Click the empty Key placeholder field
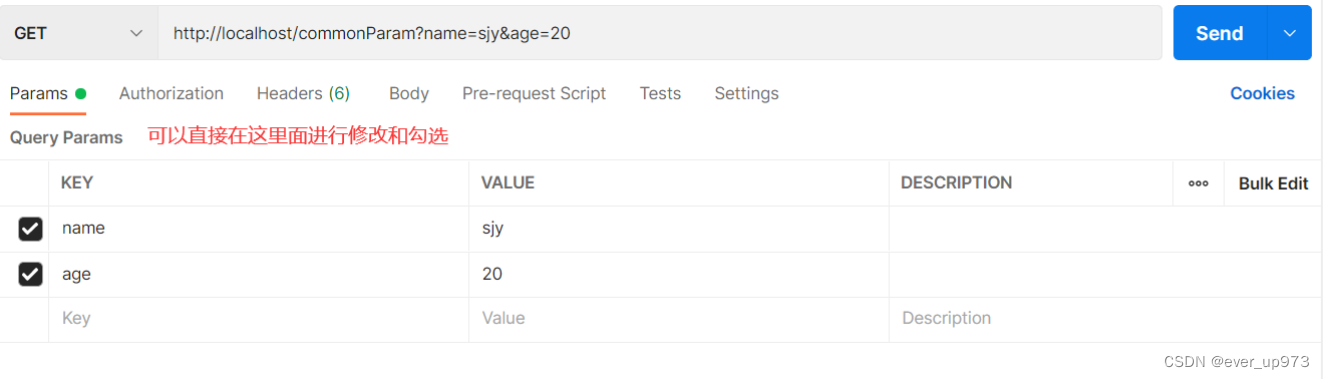 point(259,319)
